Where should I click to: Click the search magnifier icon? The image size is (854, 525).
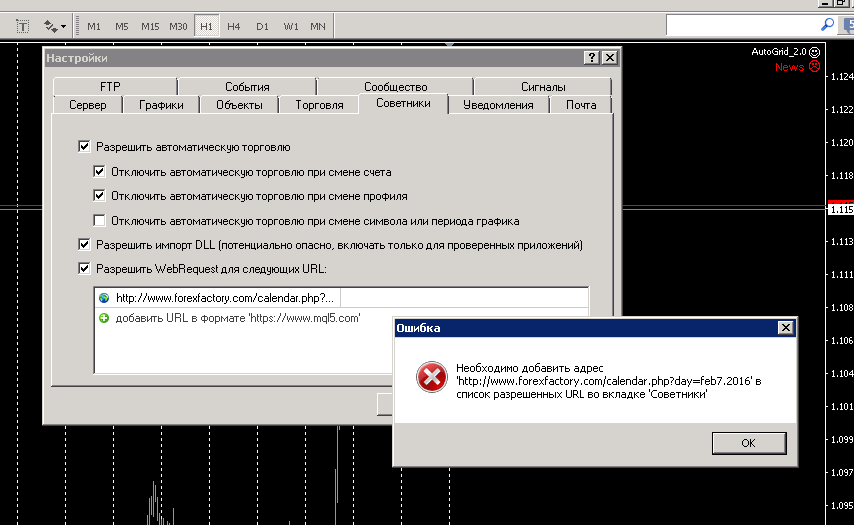point(827,25)
